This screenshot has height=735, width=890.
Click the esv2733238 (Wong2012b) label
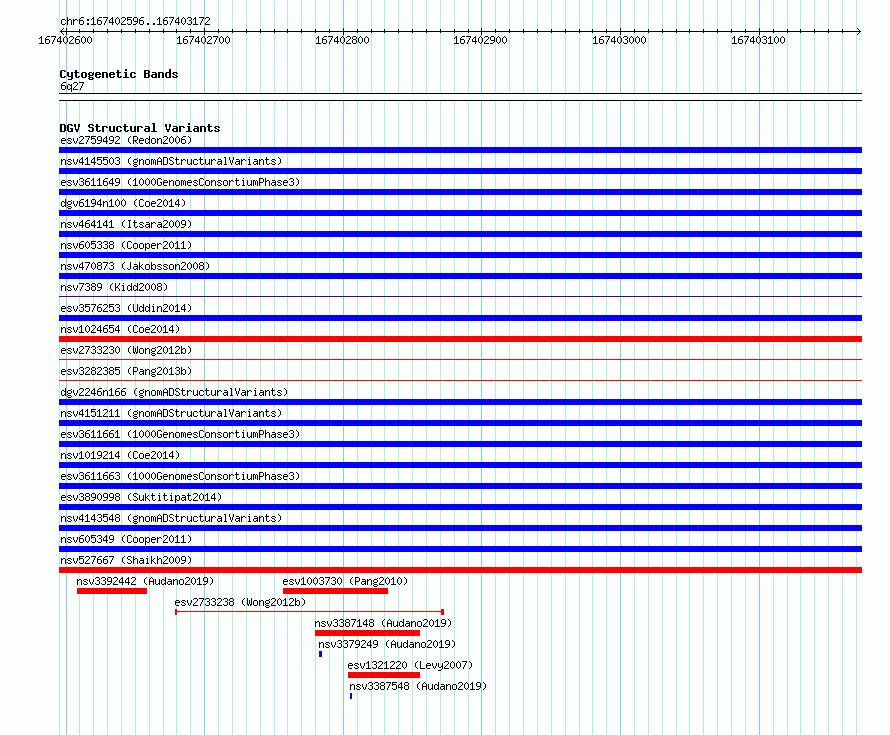[x=240, y=602]
